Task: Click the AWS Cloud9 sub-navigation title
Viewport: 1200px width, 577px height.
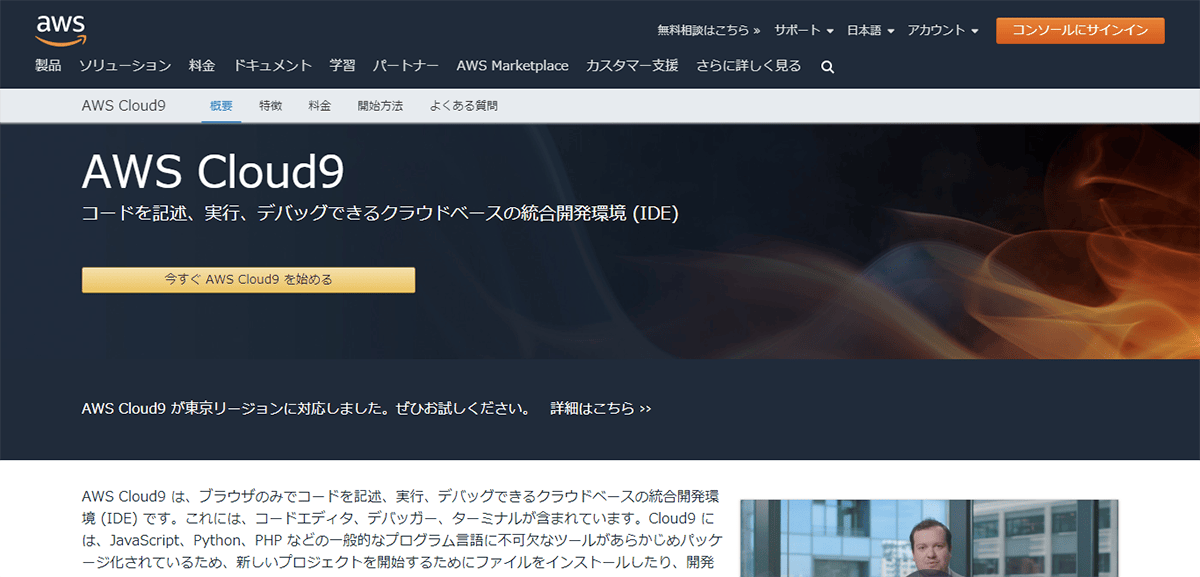Action: coord(124,105)
